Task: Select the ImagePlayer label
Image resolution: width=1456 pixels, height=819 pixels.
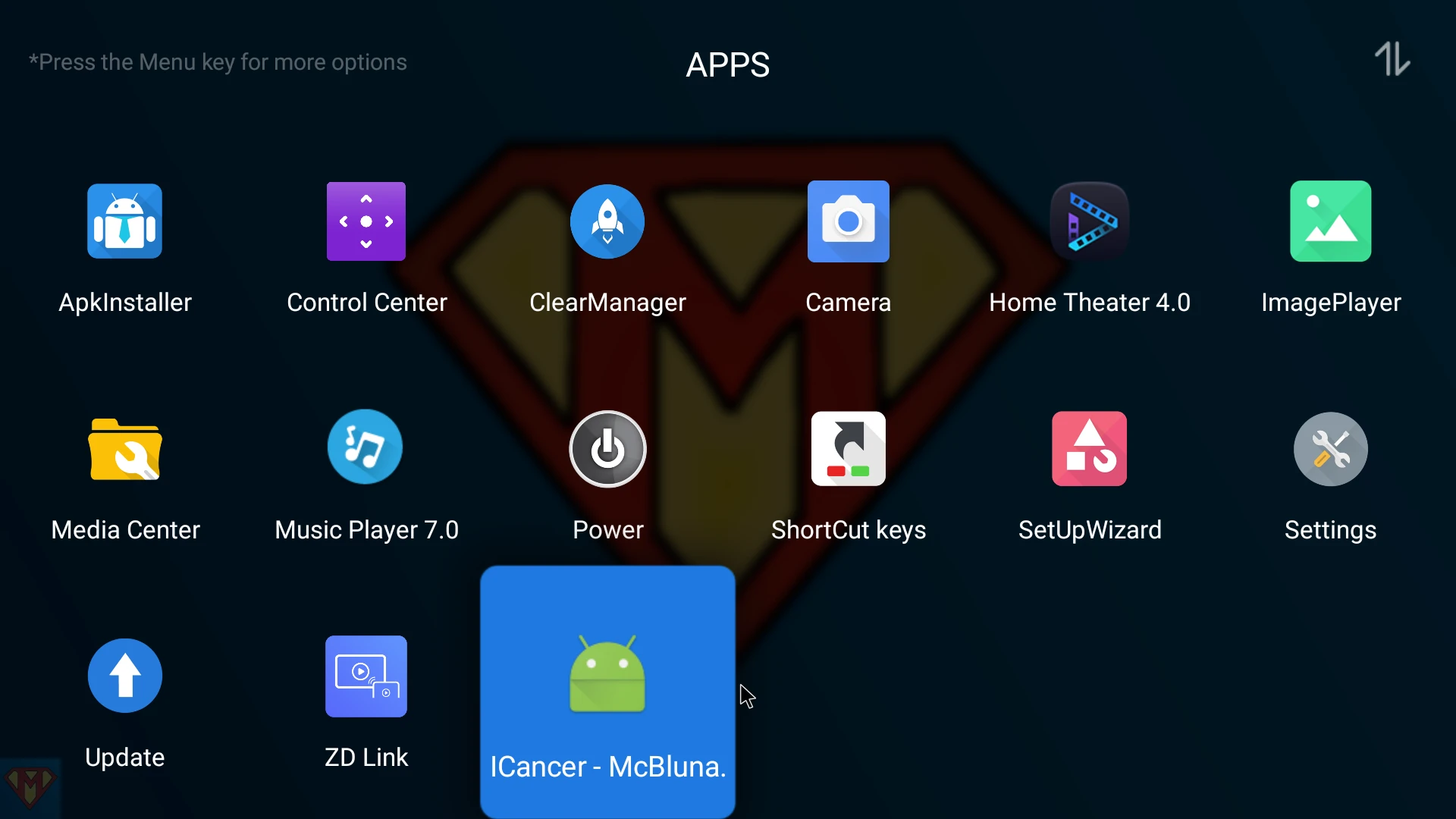Action: coord(1331,303)
